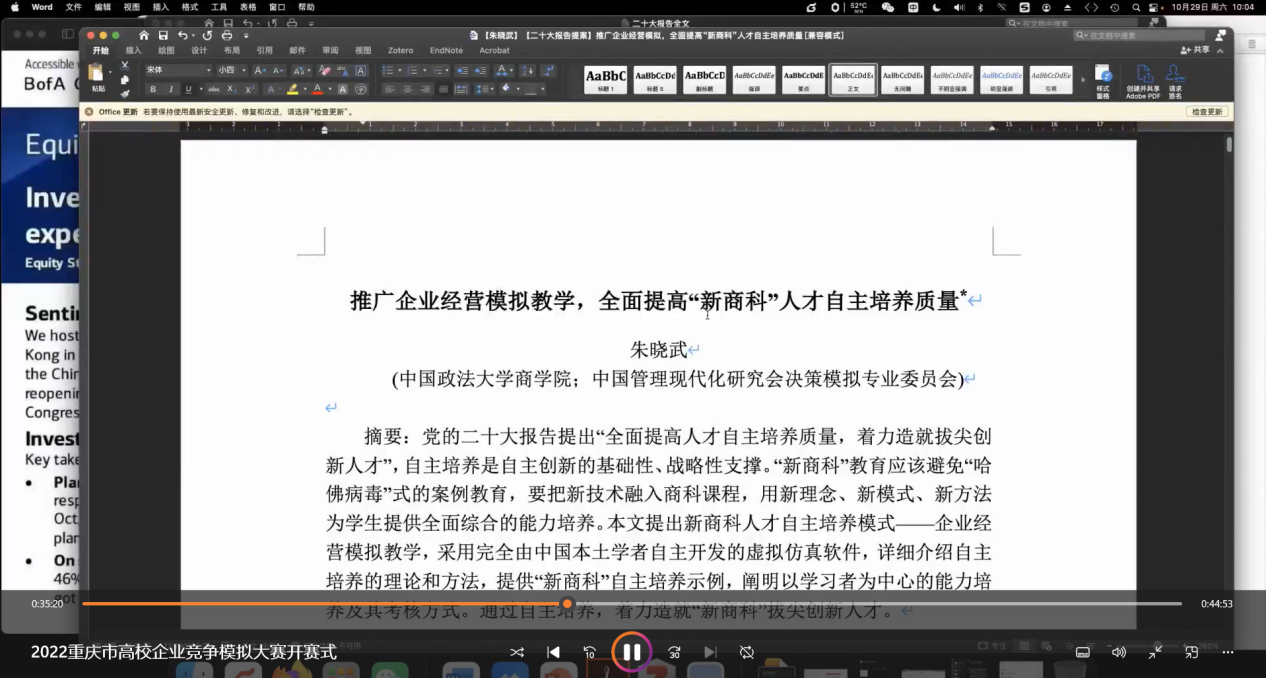This screenshot has width=1266, height=678.
Task: Click the yellow highlight color swatch
Action: (x=292, y=89)
